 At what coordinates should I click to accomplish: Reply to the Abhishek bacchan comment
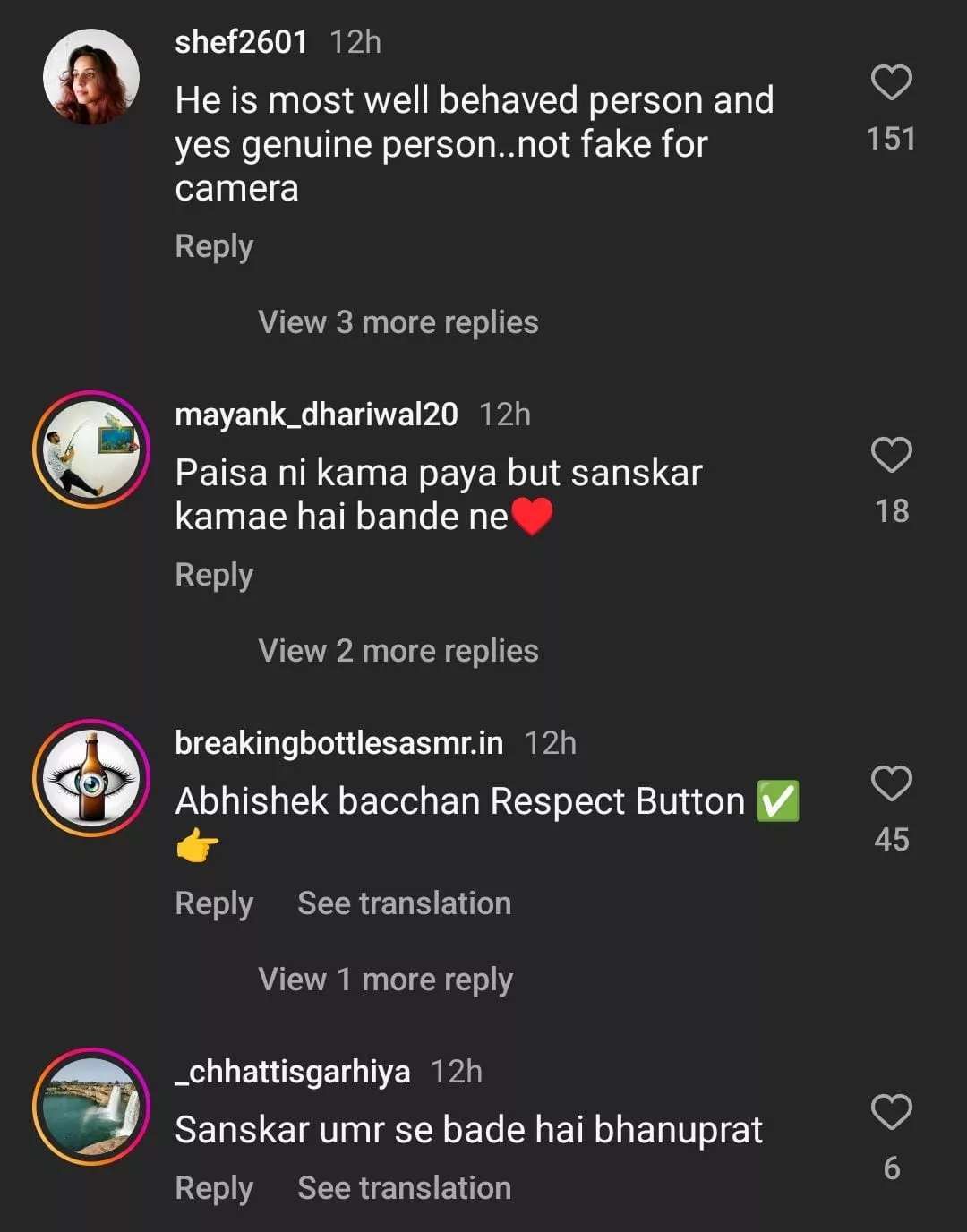coord(214,903)
